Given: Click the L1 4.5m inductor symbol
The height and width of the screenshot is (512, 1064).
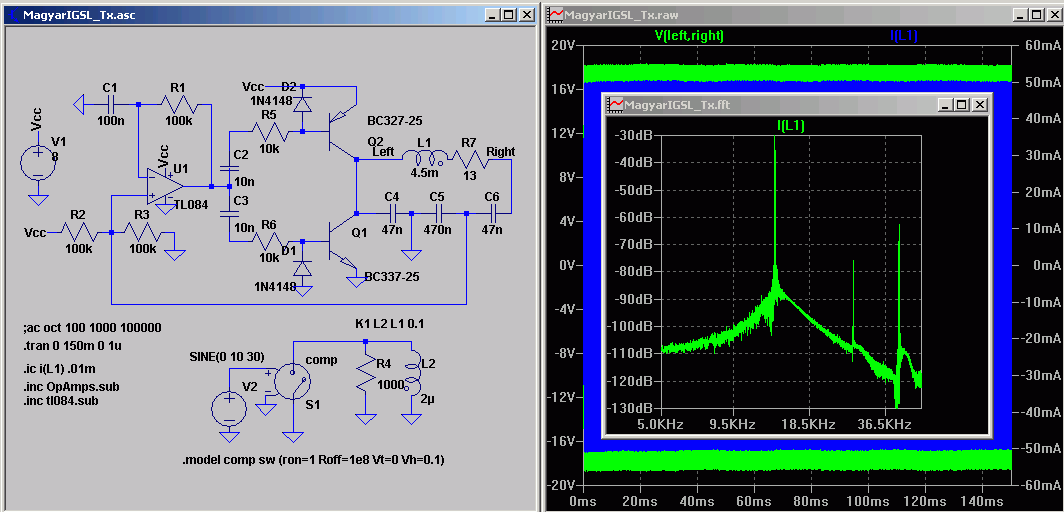Looking at the screenshot, I should tap(424, 157).
